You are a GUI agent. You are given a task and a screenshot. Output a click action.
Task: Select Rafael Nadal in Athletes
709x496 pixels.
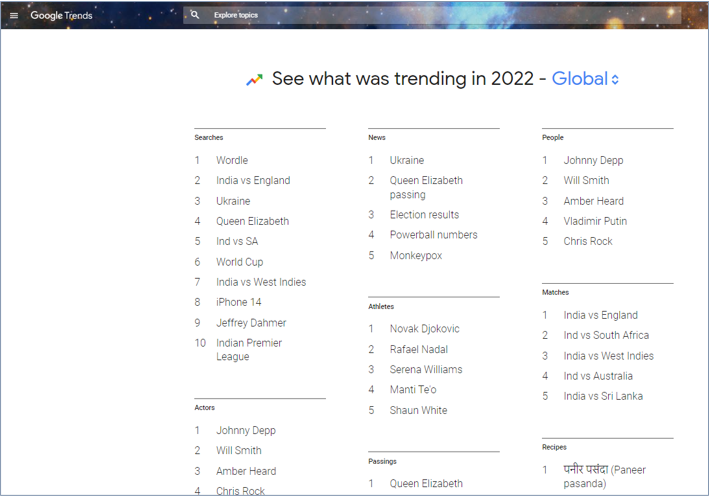(x=419, y=350)
